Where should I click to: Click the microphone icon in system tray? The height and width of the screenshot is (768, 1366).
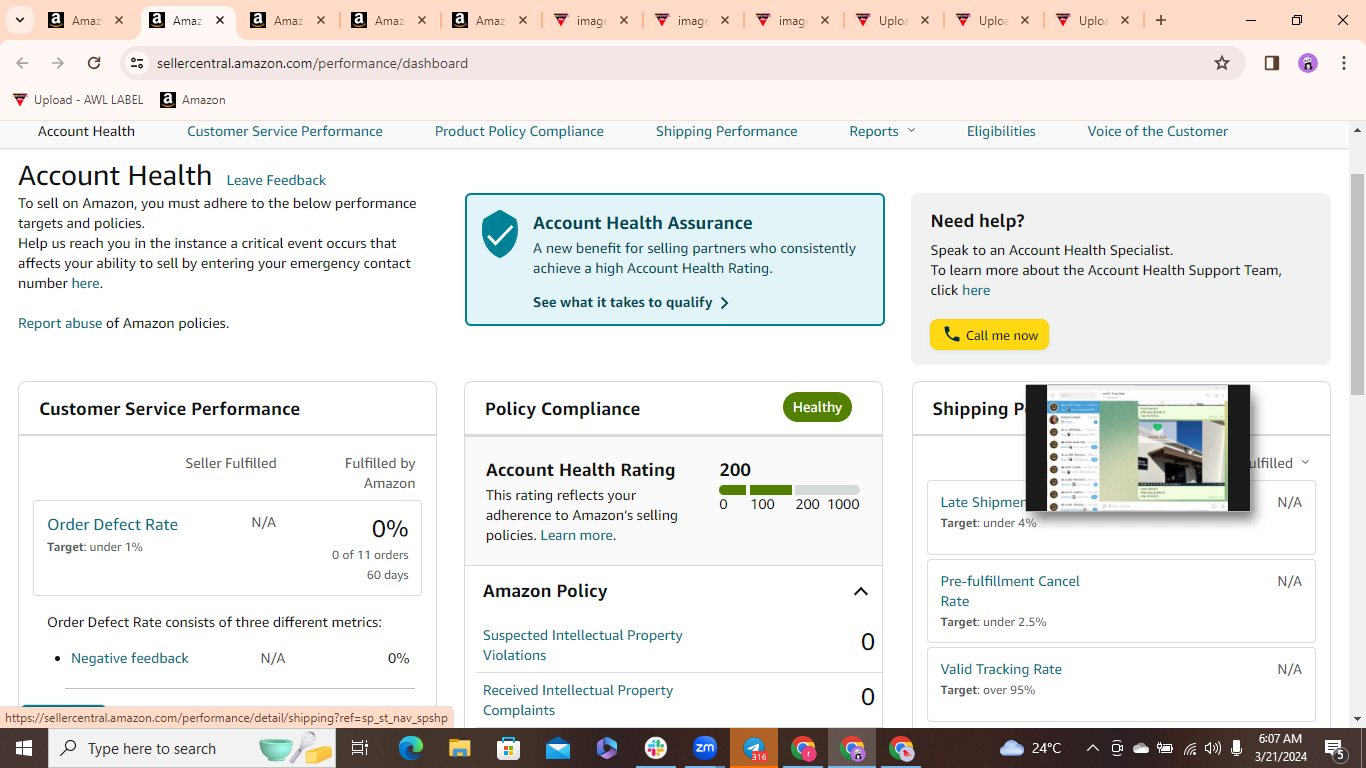(x=1237, y=748)
